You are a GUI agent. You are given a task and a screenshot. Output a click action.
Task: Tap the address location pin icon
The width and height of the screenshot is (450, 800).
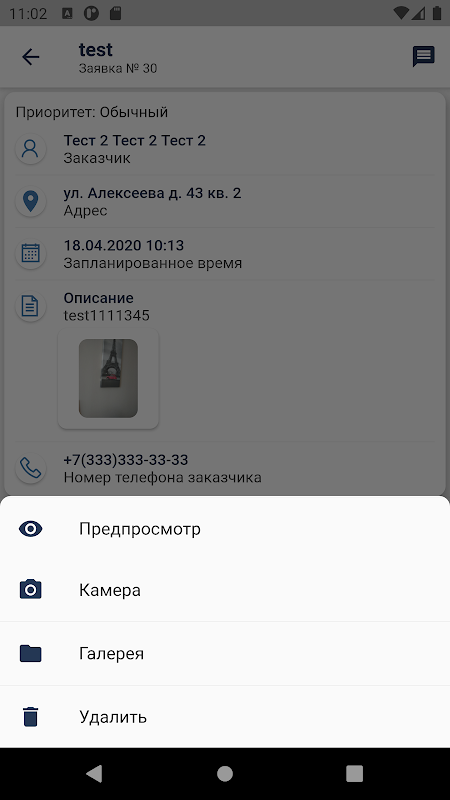coord(31,201)
